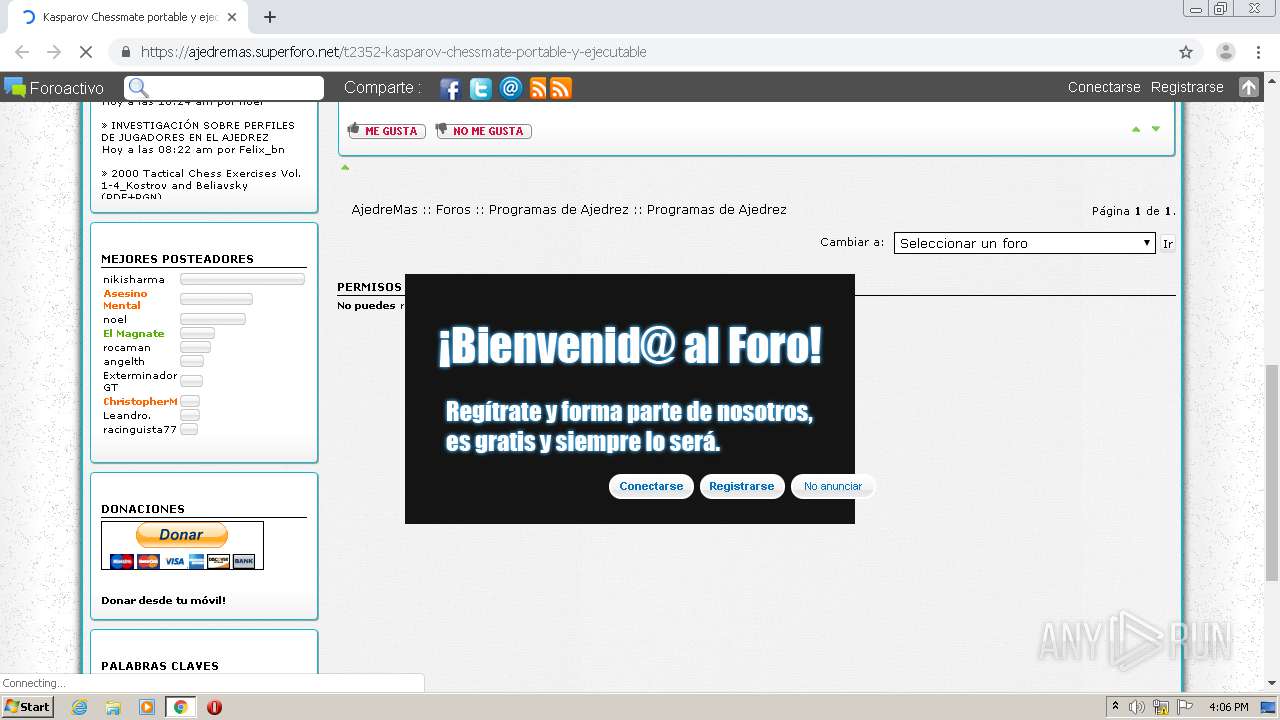
Task: Open nikisharma's profile
Action: click(x=134, y=280)
